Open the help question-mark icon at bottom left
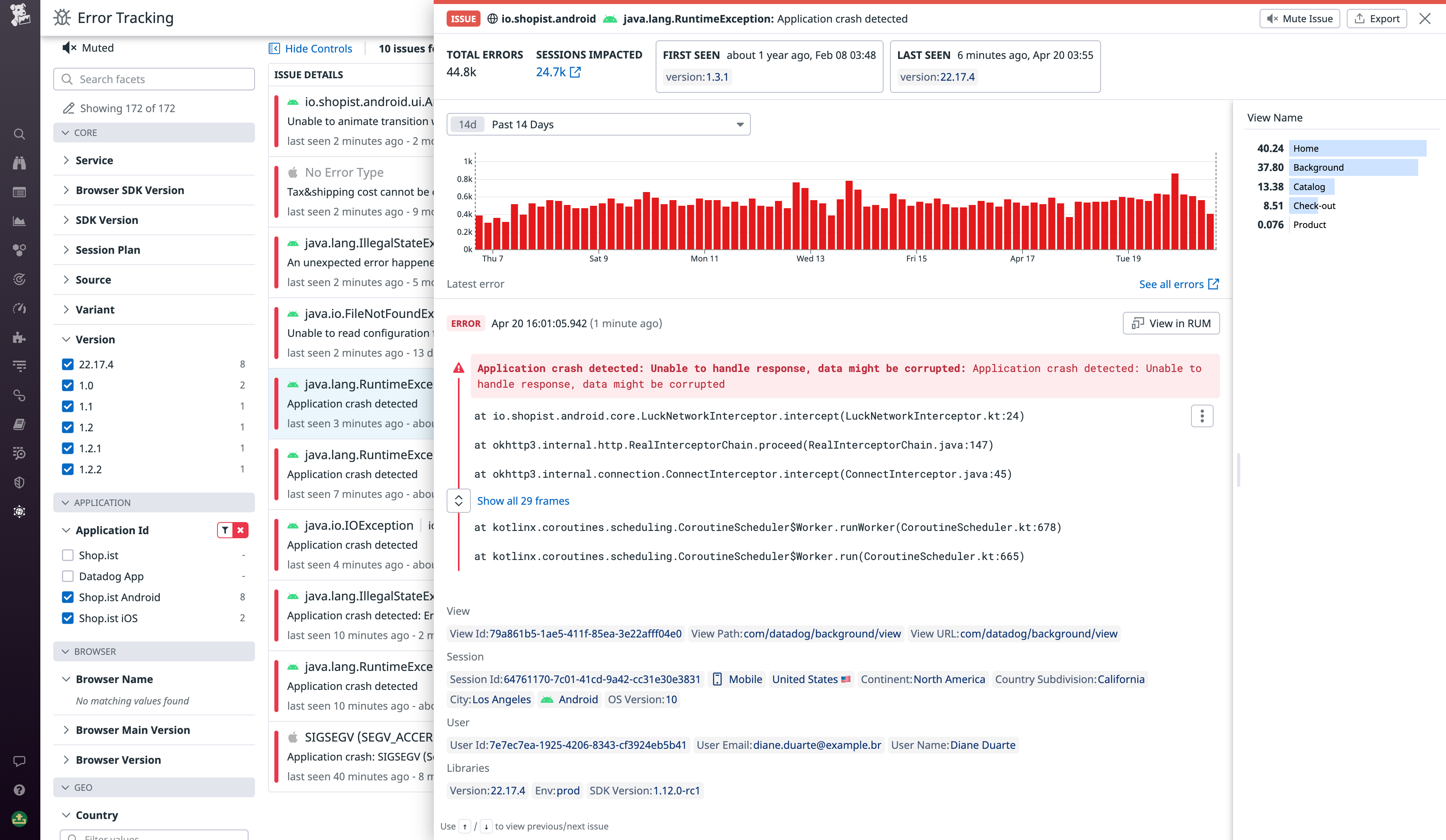This screenshot has width=1446, height=840. click(x=19, y=790)
